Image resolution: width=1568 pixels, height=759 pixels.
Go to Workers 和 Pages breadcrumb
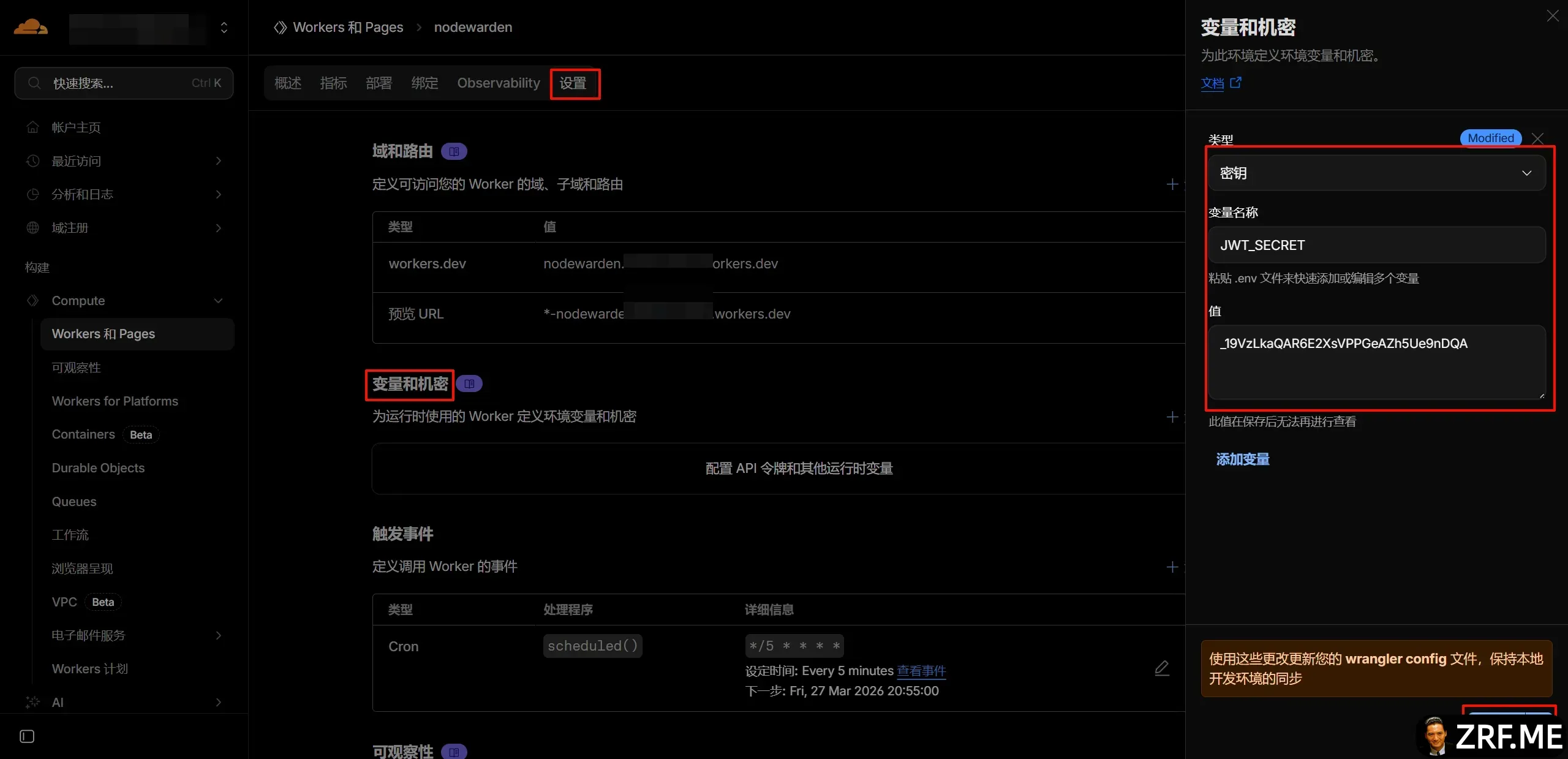point(348,28)
